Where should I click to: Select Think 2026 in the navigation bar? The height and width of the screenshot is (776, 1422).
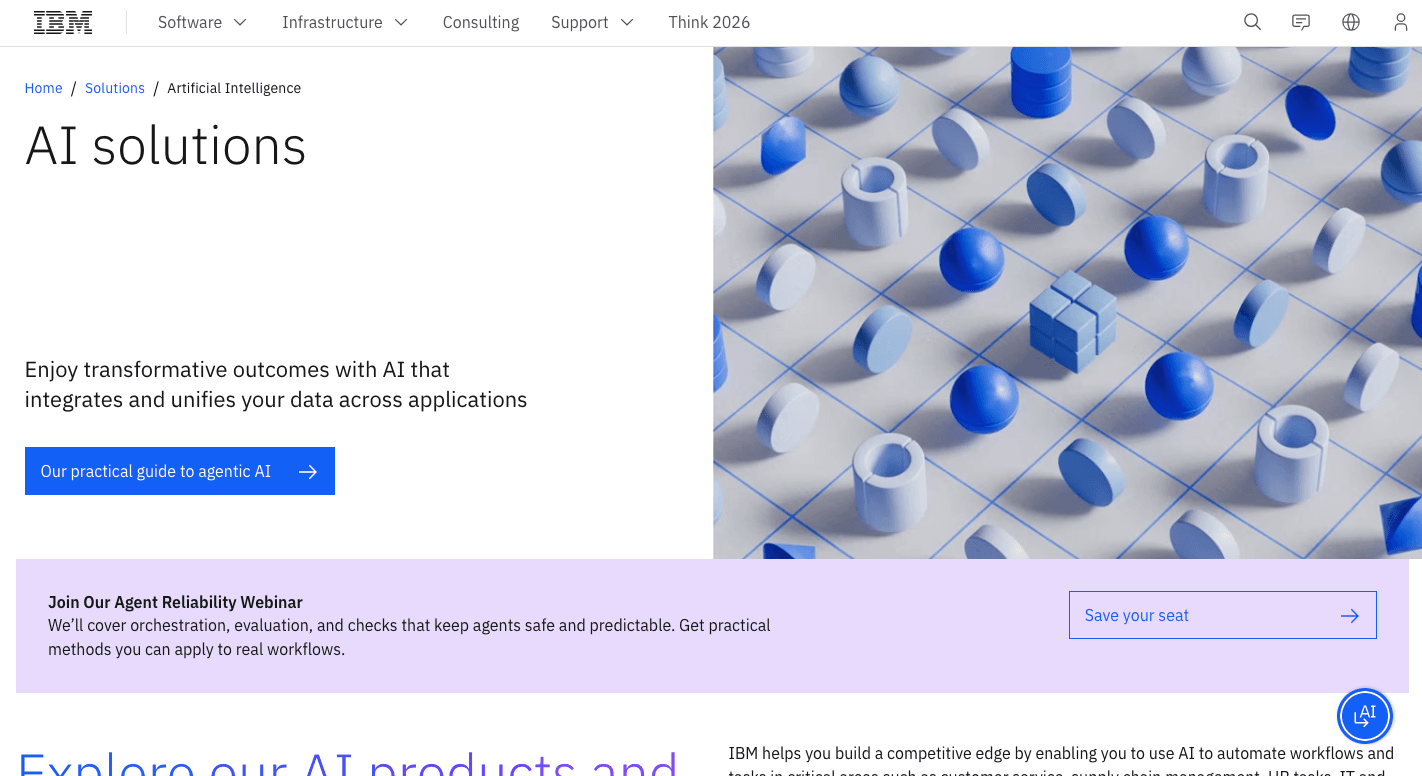click(x=709, y=21)
